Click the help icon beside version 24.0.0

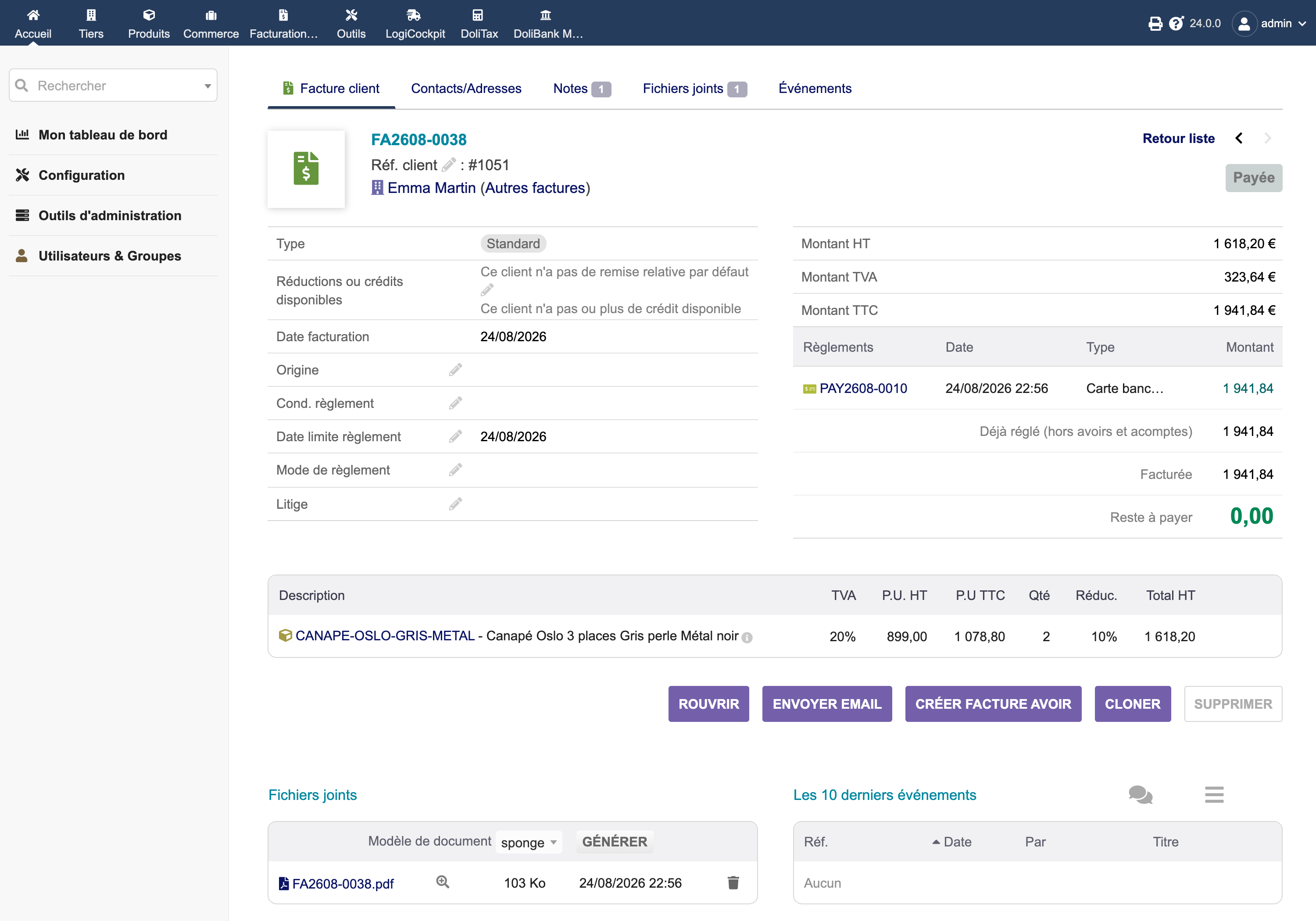pos(1176,24)
